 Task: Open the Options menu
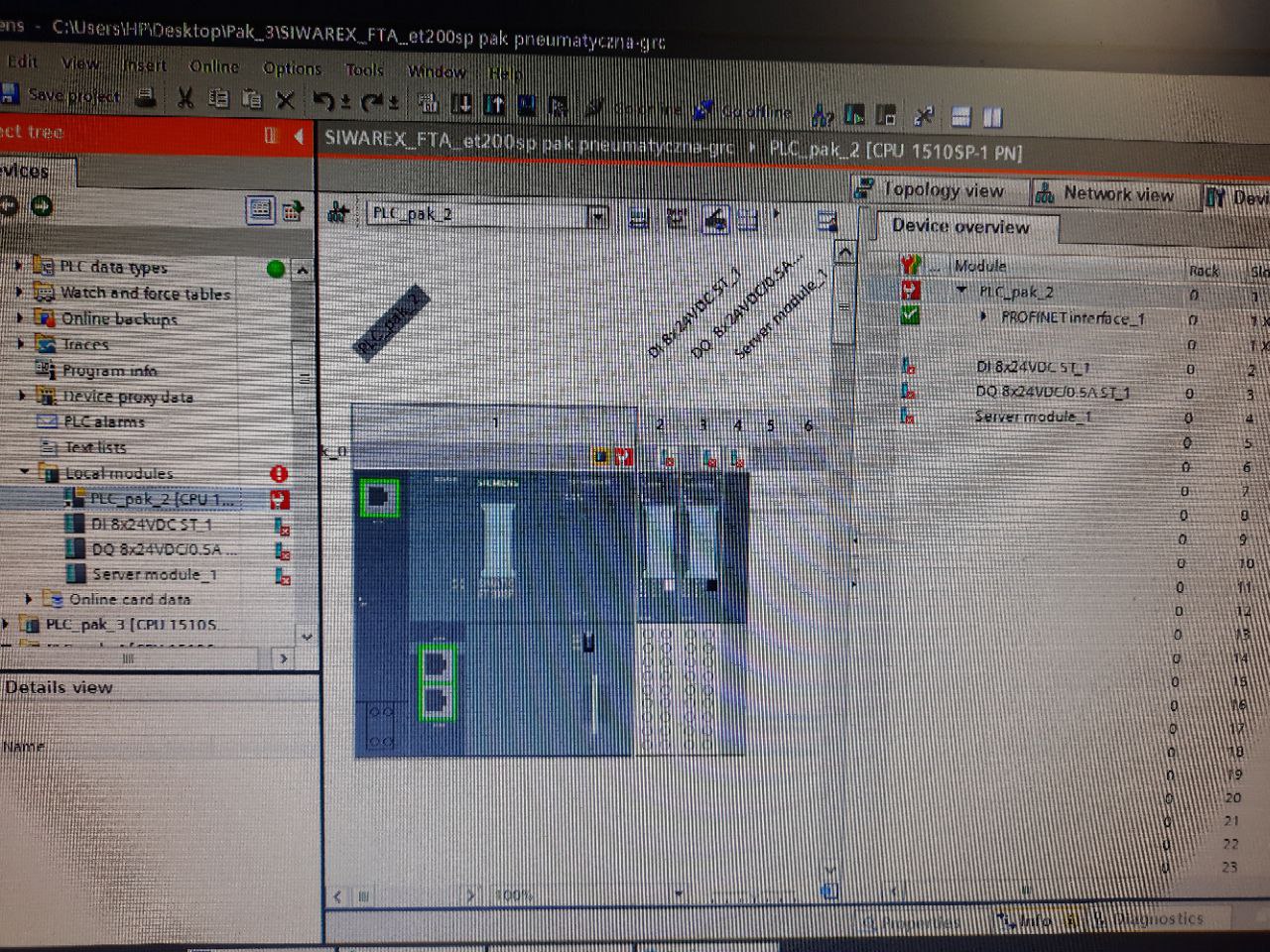coord(292,68)
